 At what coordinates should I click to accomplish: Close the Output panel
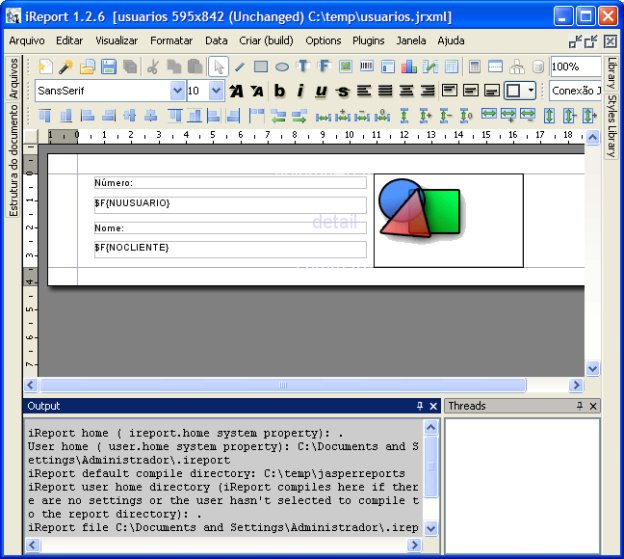click(433, 406)
